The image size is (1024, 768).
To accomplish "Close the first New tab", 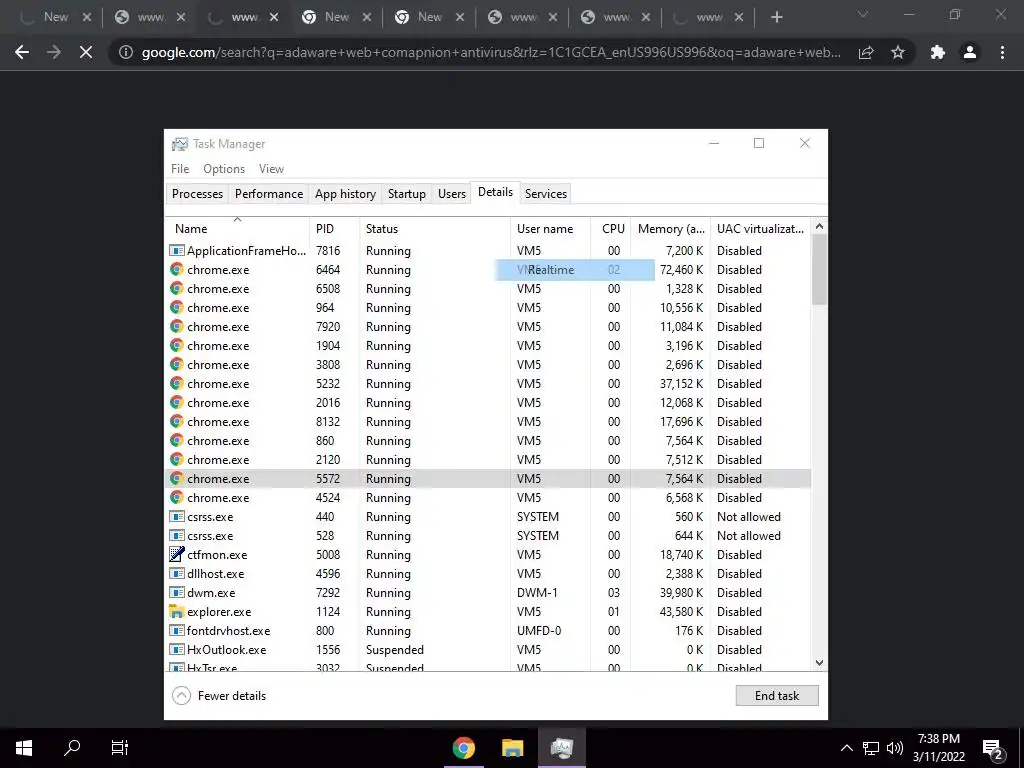I will [x=87, y=18].
